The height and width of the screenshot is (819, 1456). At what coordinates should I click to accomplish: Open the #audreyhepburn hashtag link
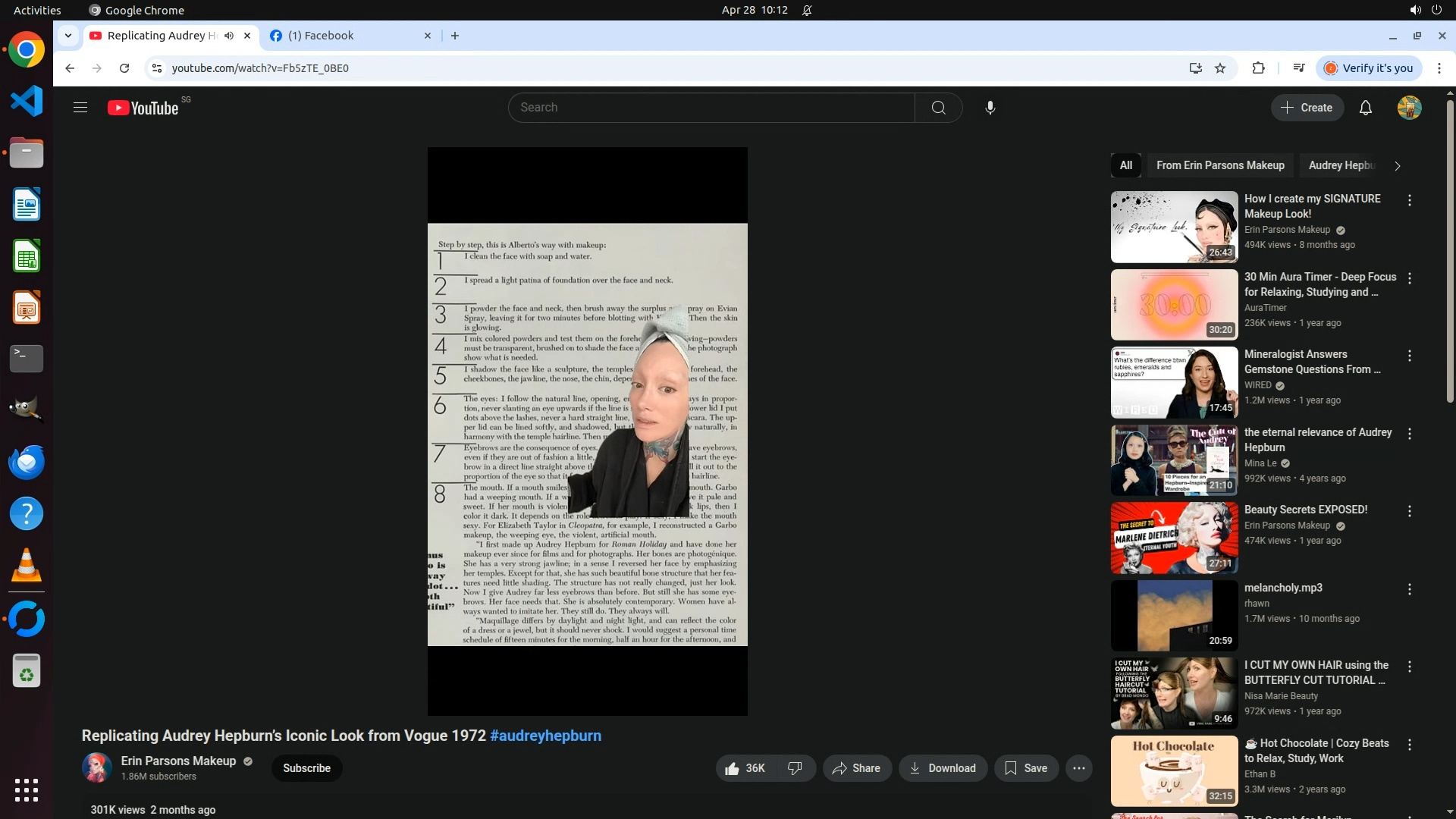(x=545, y=736)
